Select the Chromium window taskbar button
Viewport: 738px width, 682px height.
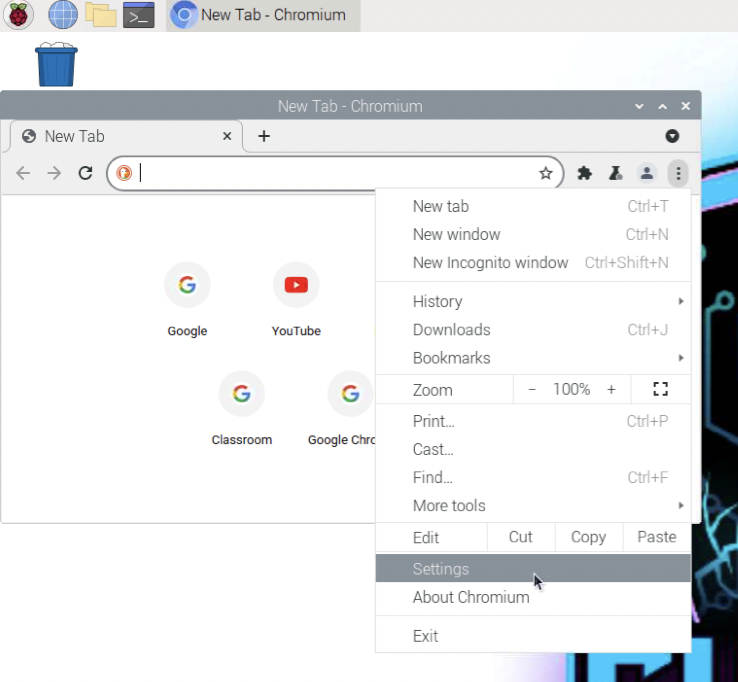(x=263, y=15)
